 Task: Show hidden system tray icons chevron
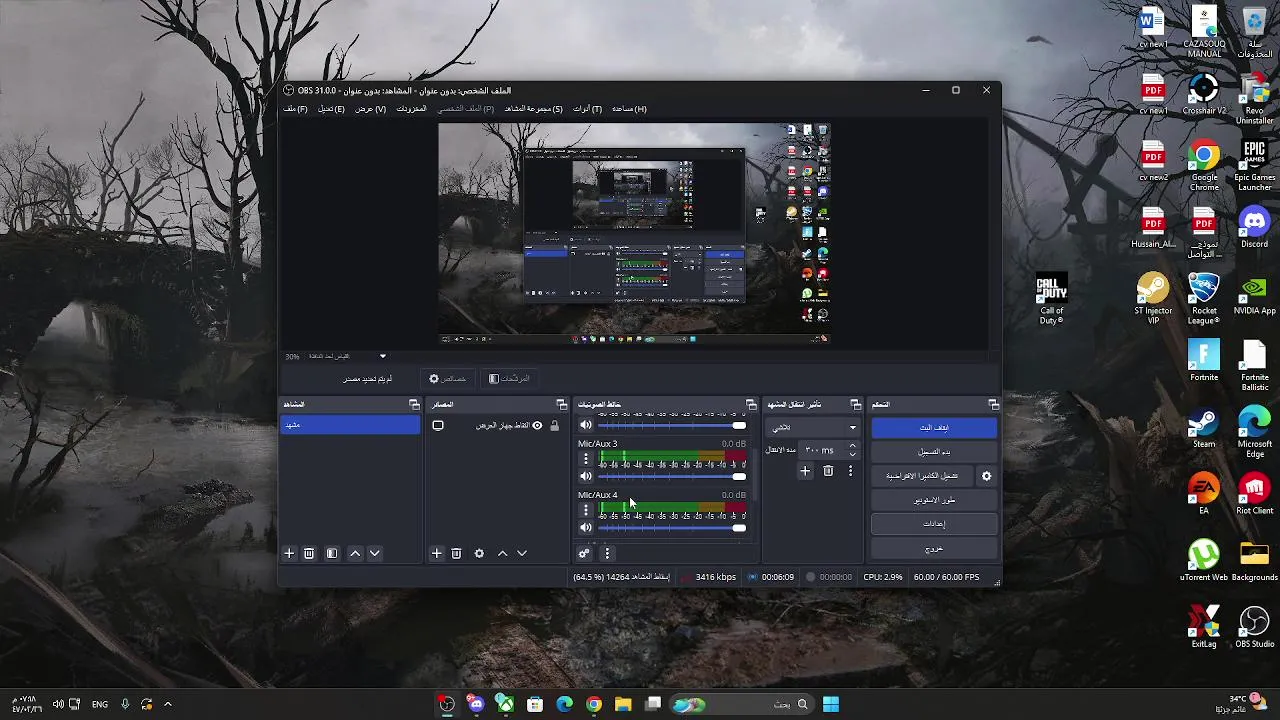(168, 704)
